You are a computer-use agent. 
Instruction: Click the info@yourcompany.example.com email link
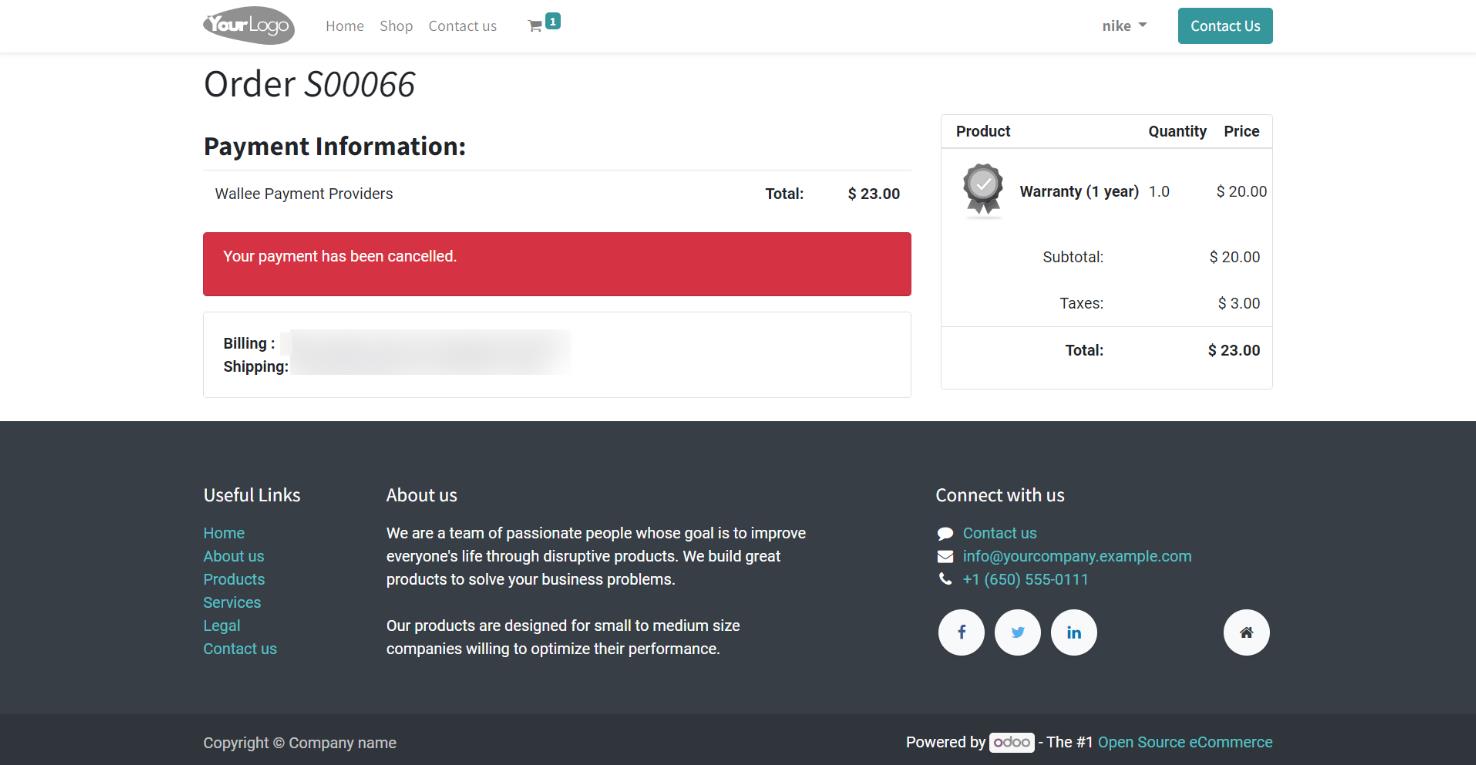[x=1077, y=556]
